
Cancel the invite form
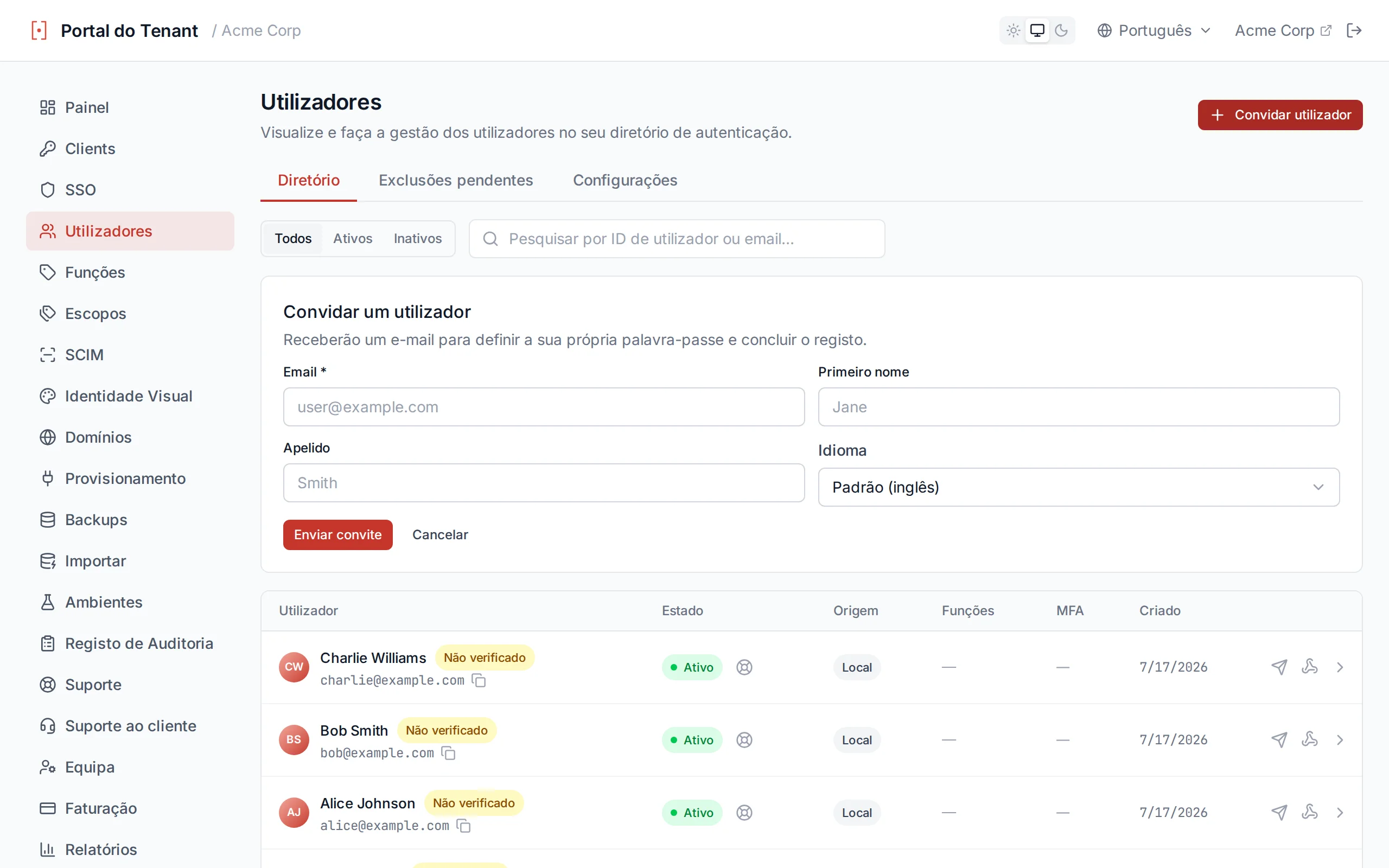440,534
